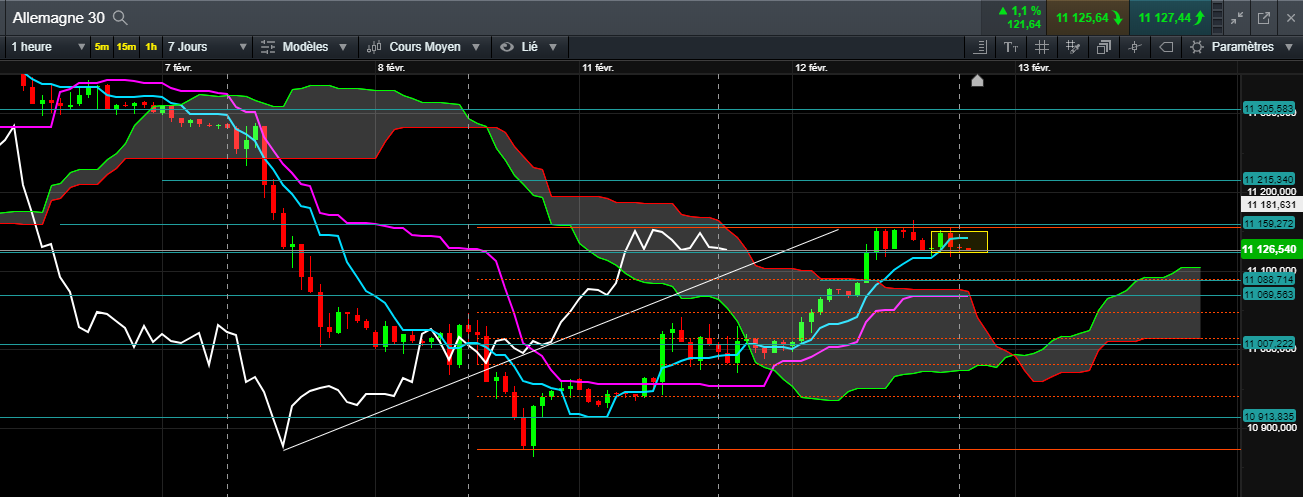Expand the 7 Jours period dropdown
The image size is (1303, 497).
click(x=207, y=47)
